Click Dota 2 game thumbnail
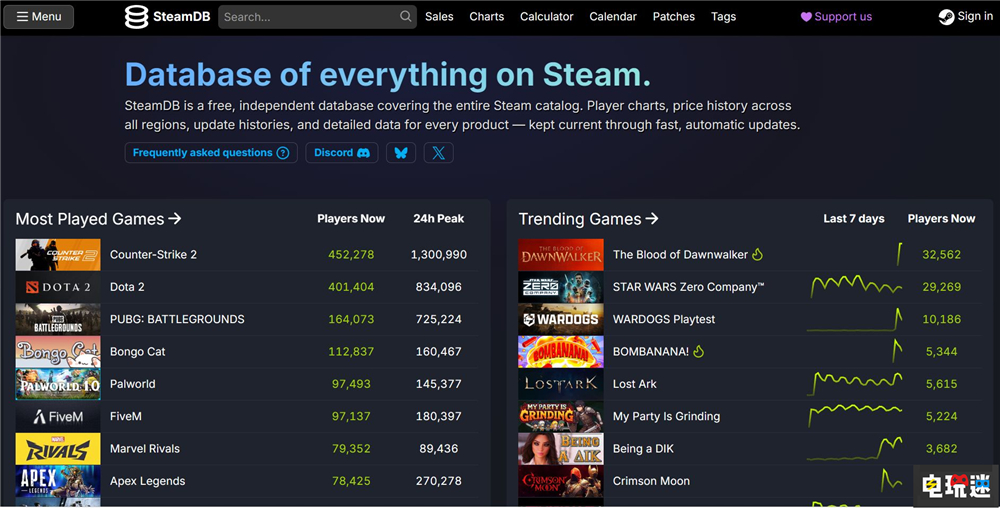The height and width of the screenshot is (509, 1000). [x=58, y=287]
